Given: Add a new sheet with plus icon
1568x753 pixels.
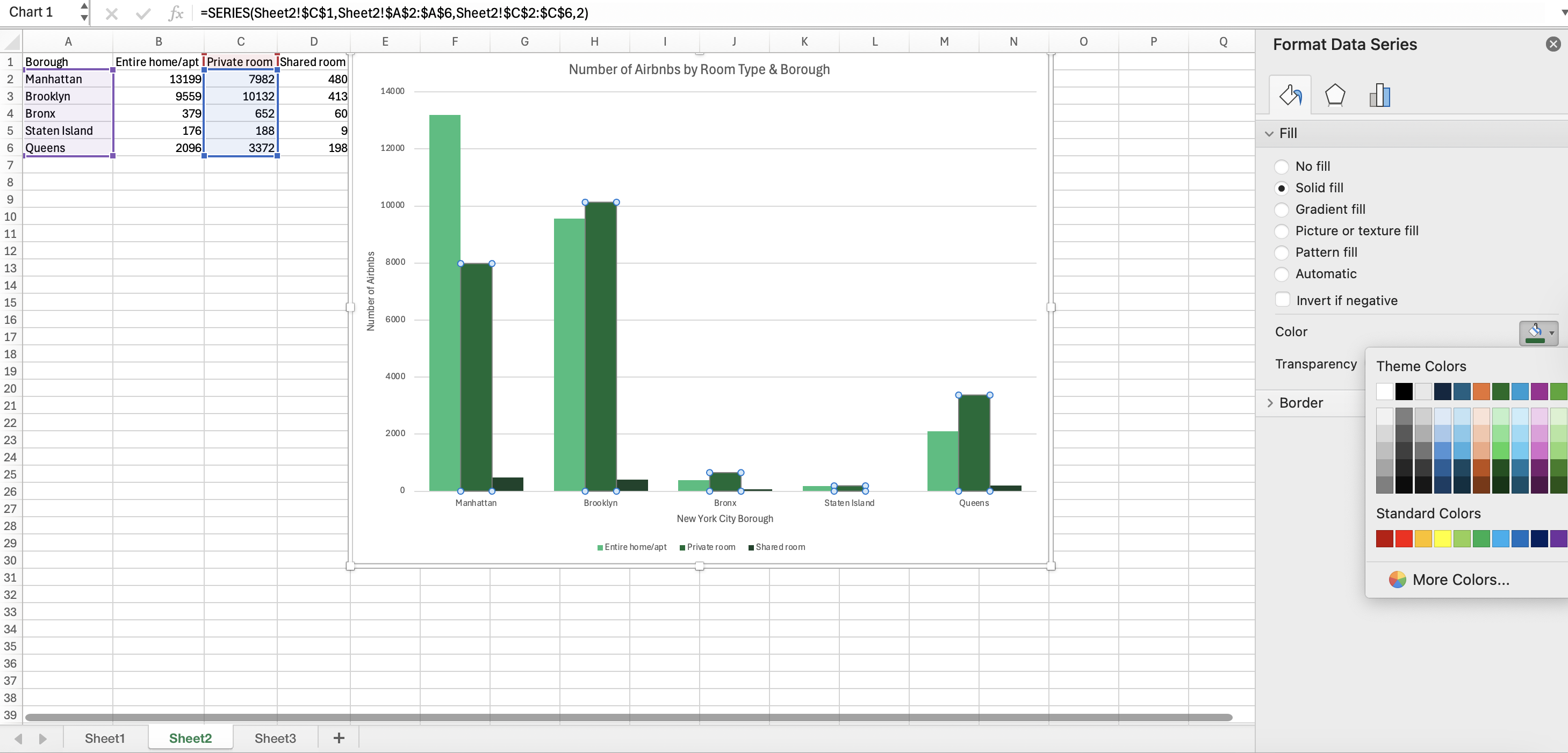Looking at the screenshot, I should click(339, 738).
